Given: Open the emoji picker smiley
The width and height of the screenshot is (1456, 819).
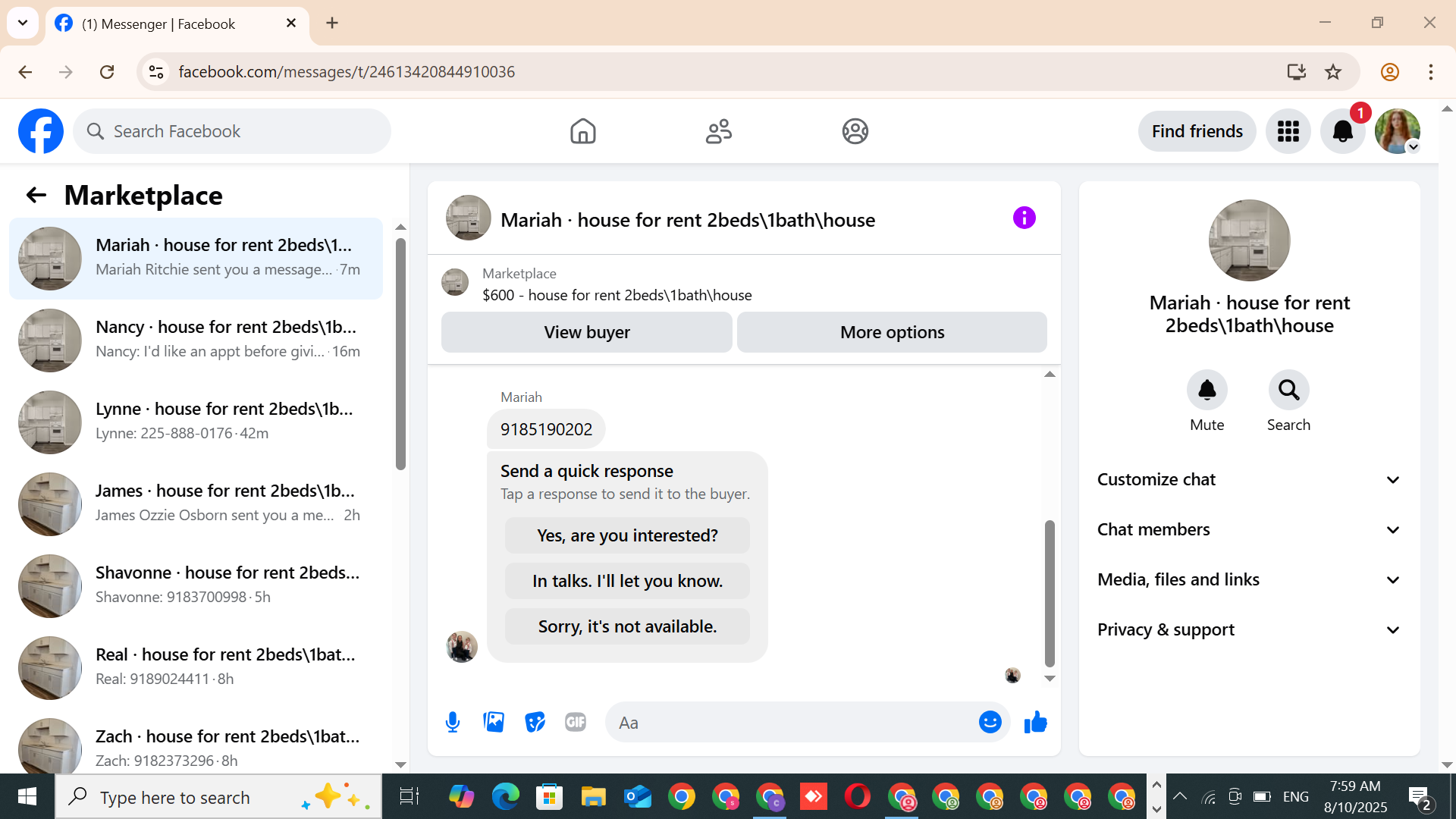Looking at the screenshot, I should pyautogui.click(x=990, y=722).
